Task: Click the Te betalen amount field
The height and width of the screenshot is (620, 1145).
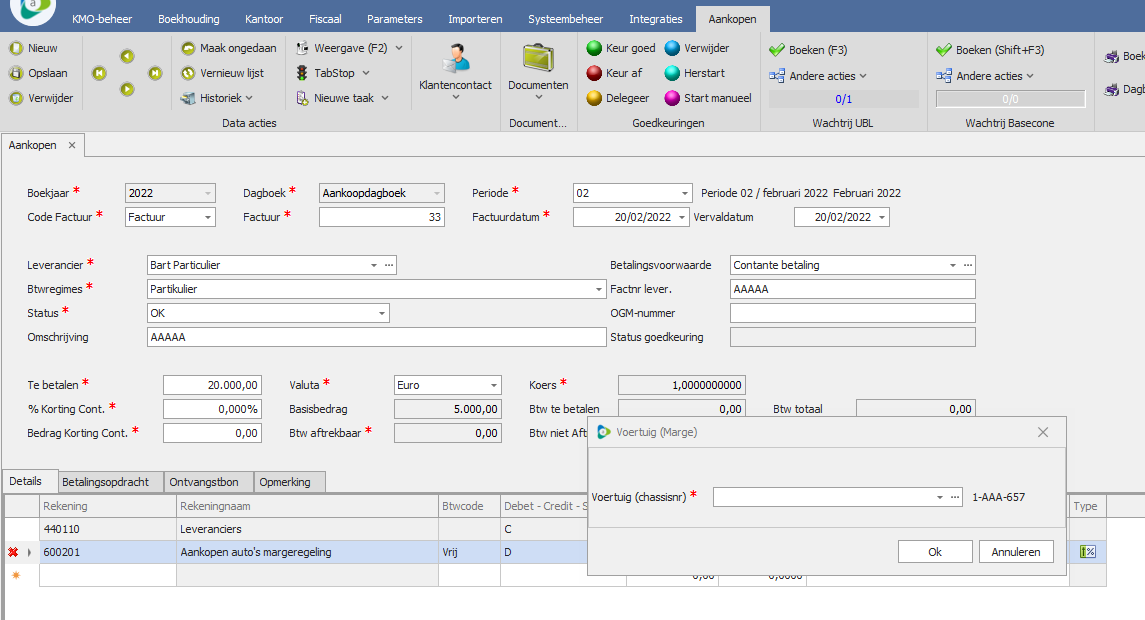Action: tap(212, 385)
